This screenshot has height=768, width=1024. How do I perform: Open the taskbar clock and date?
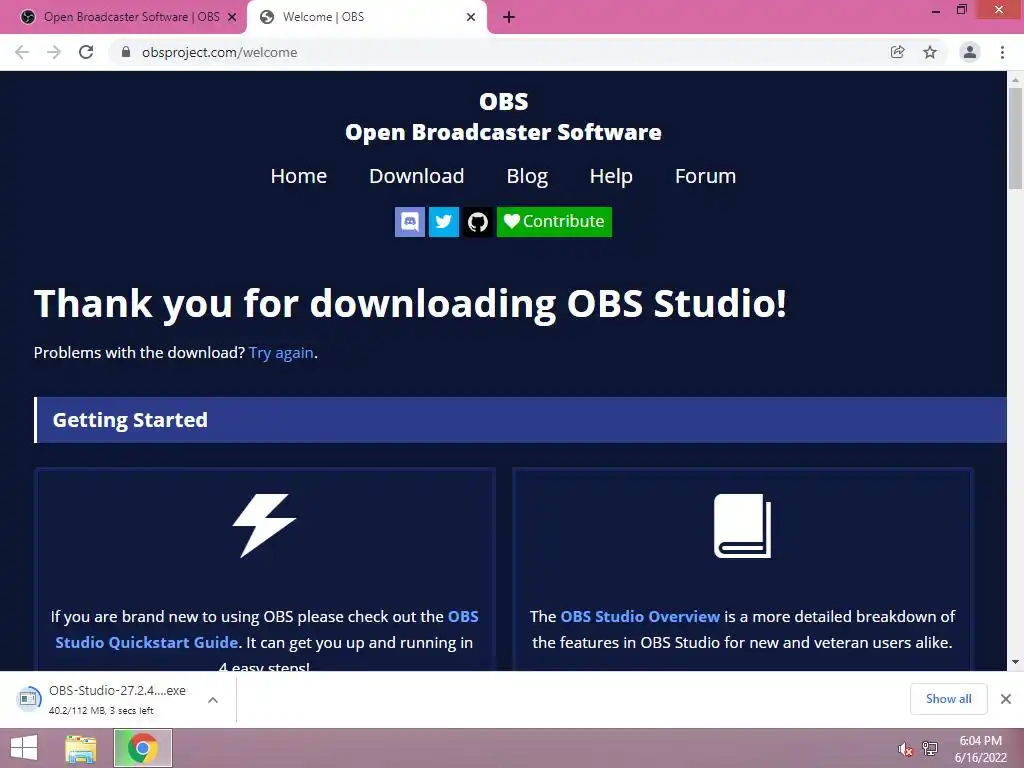(980, 749)
